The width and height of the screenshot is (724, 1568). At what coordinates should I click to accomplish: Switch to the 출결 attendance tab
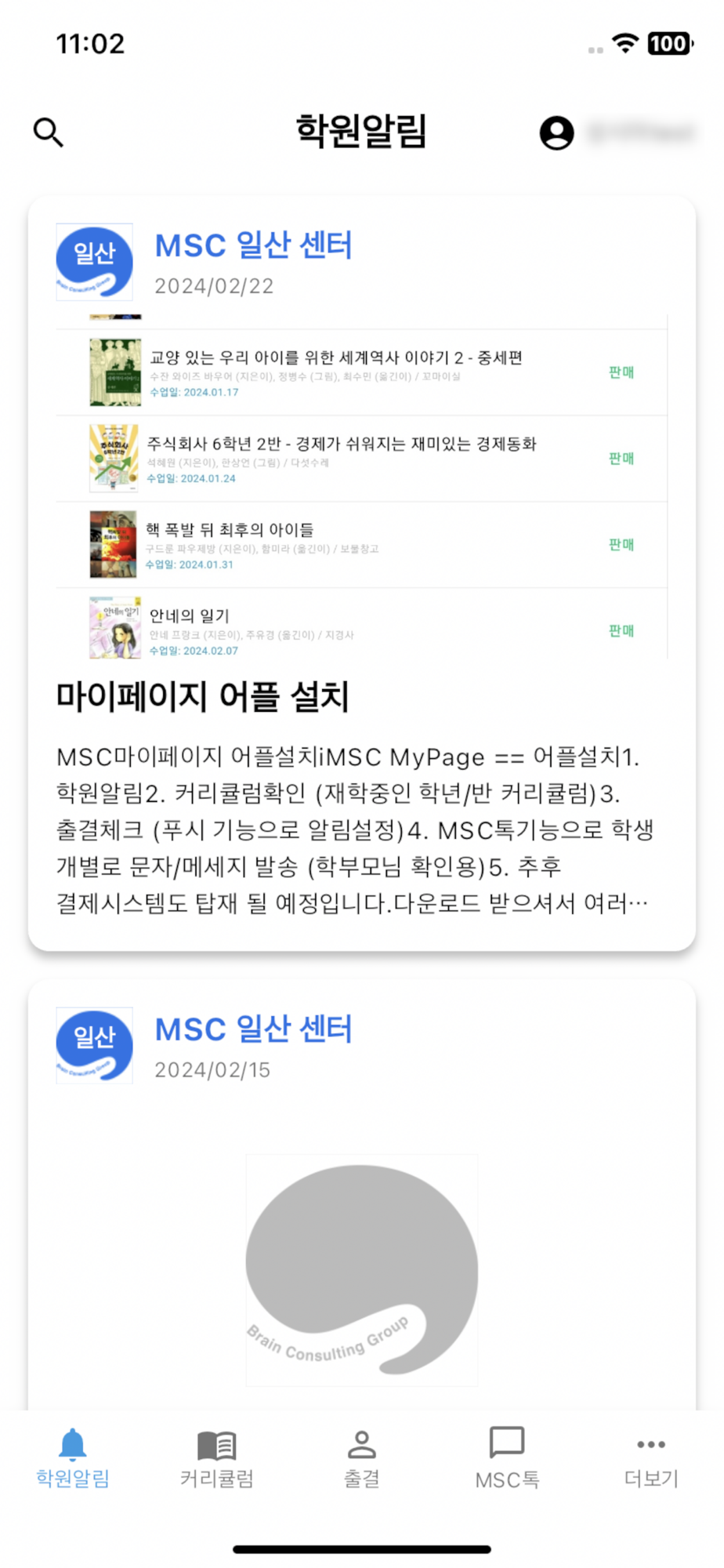click(x=362, y=1458)
